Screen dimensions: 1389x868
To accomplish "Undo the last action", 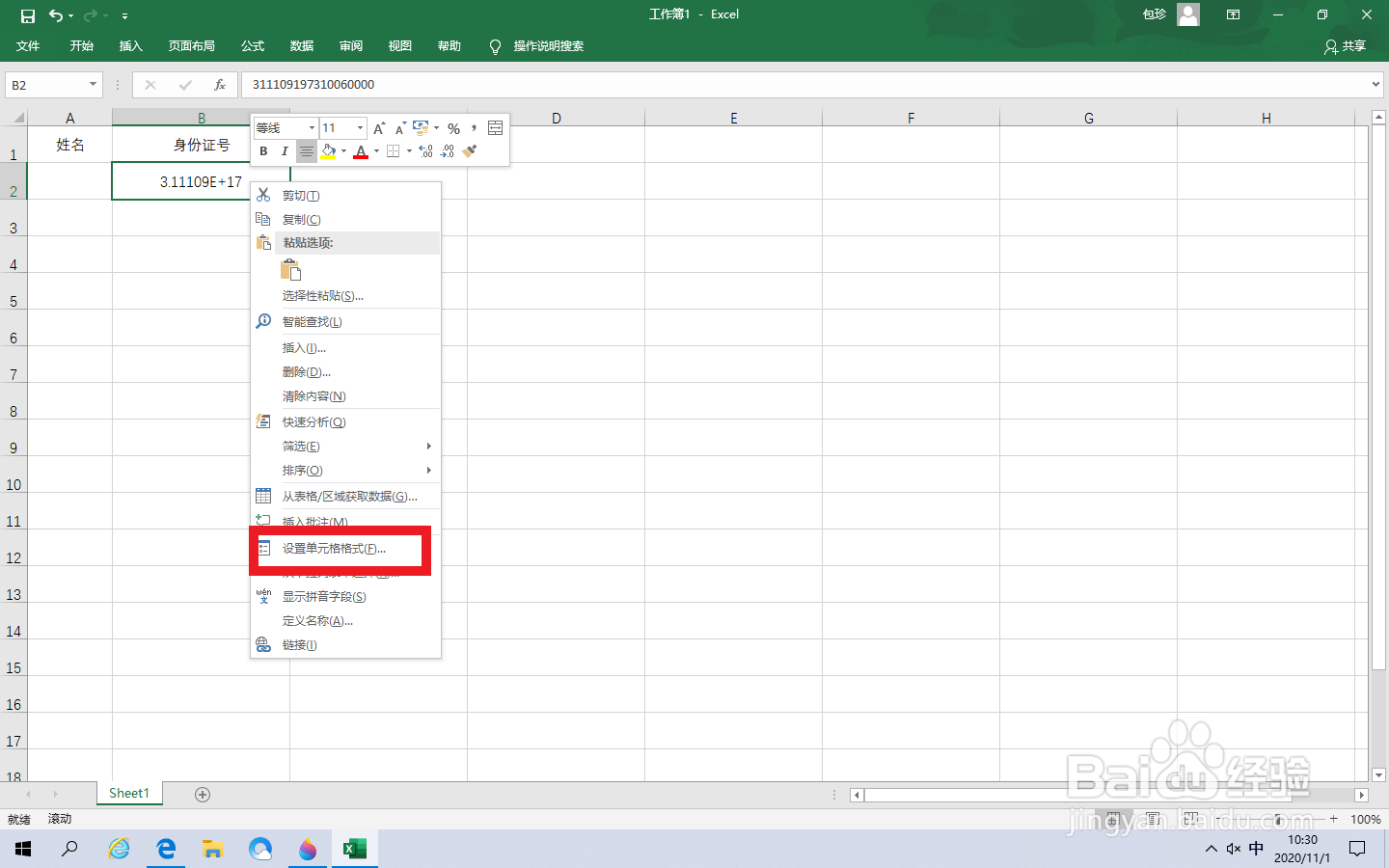I will point(56,15).
